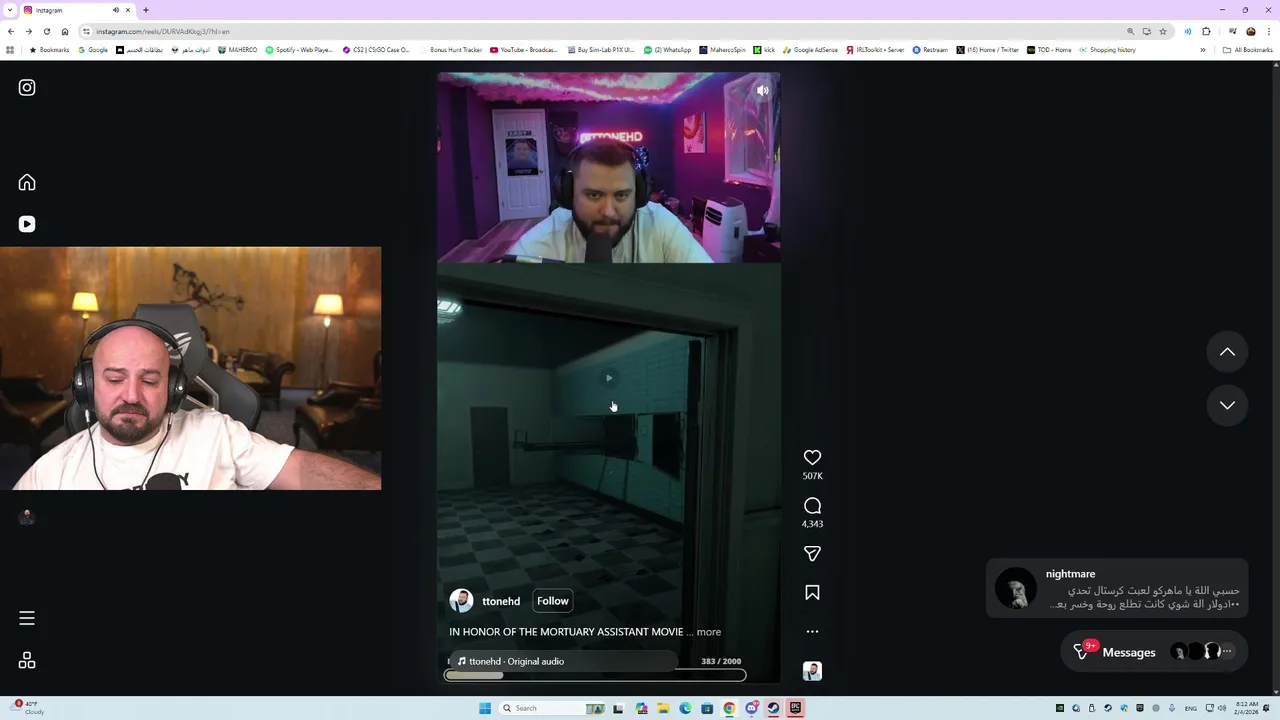Open Home / Twitter bookmark
The image size is (1280, 720).
[x=988, y=50]
